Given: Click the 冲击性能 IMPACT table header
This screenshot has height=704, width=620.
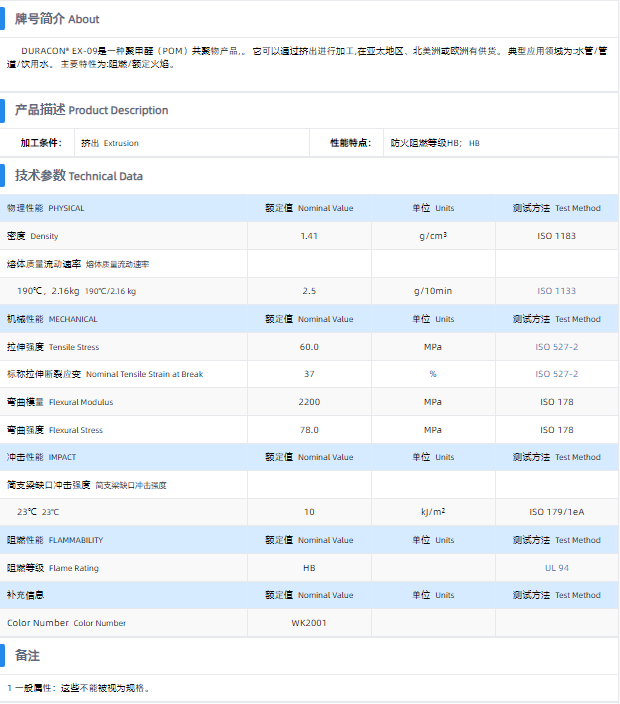Looking at the screenshot, I should coord(48,457).
